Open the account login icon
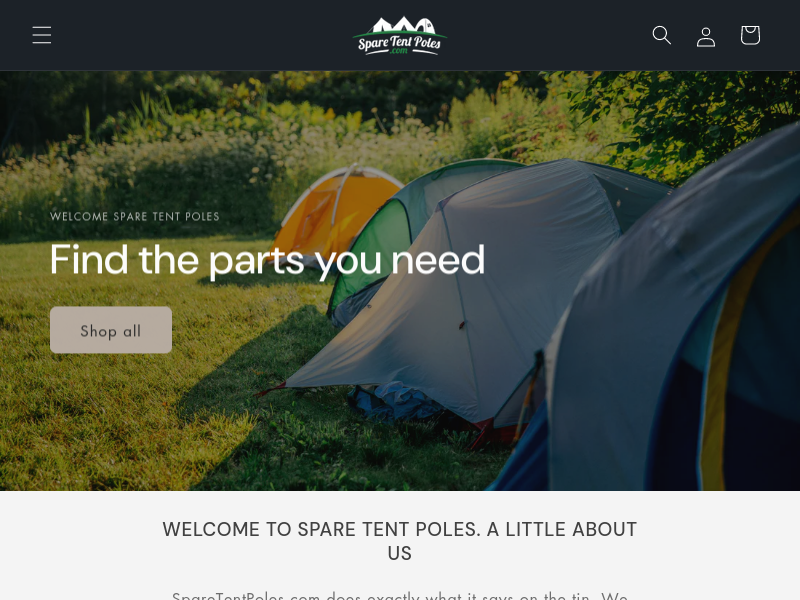 pos(706,36)
